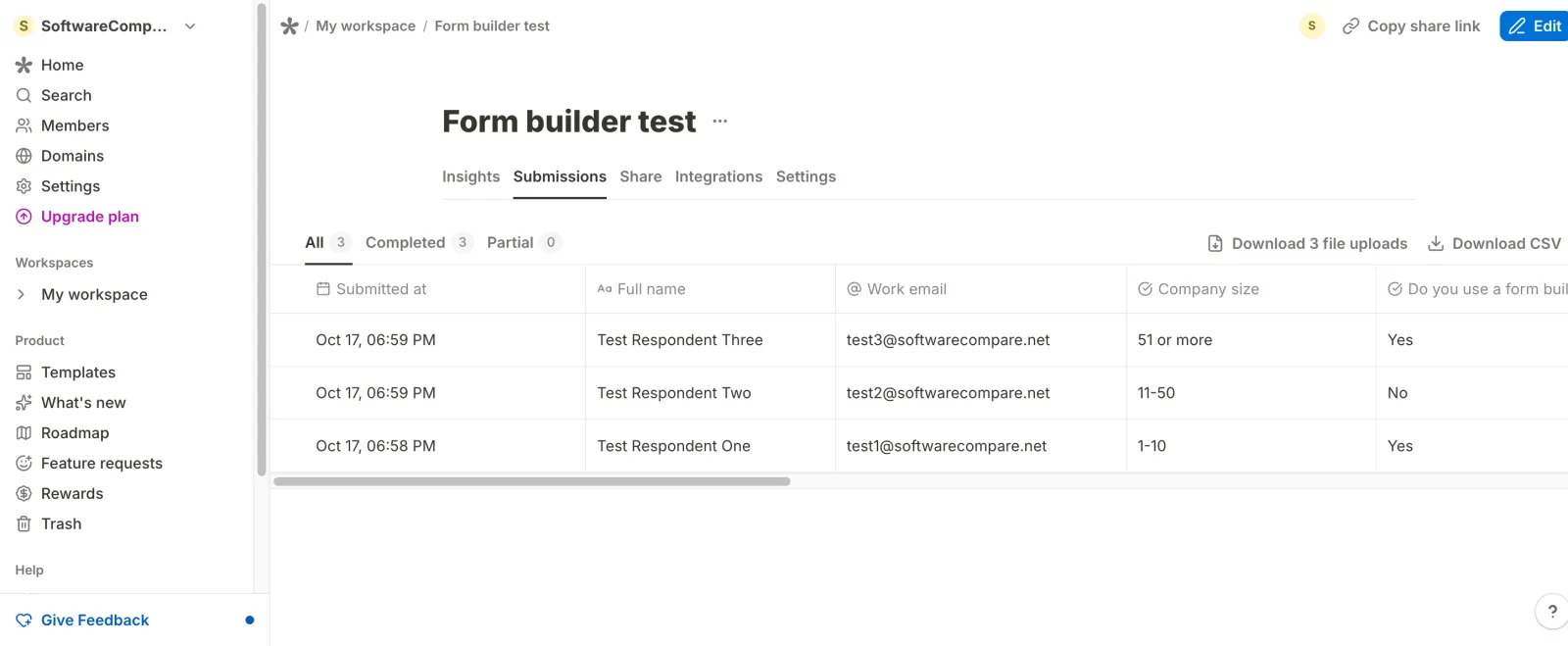This screenshot has height=646, width=1568.
Task: Open the help question mark button
Action: [1552, 612]
